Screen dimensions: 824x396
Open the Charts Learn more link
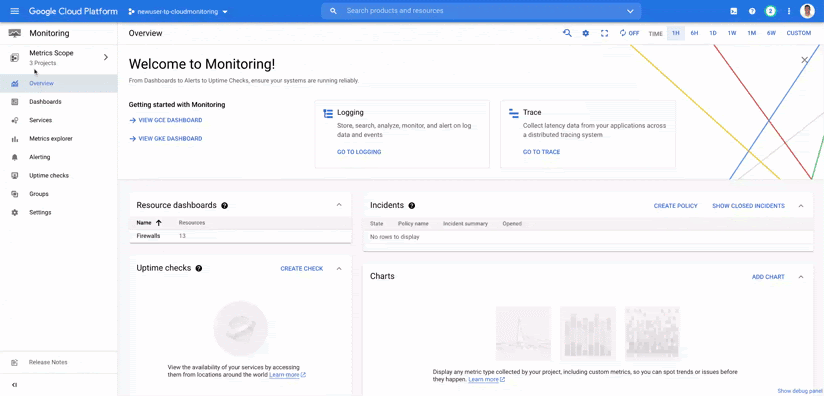tap(487, 379)
